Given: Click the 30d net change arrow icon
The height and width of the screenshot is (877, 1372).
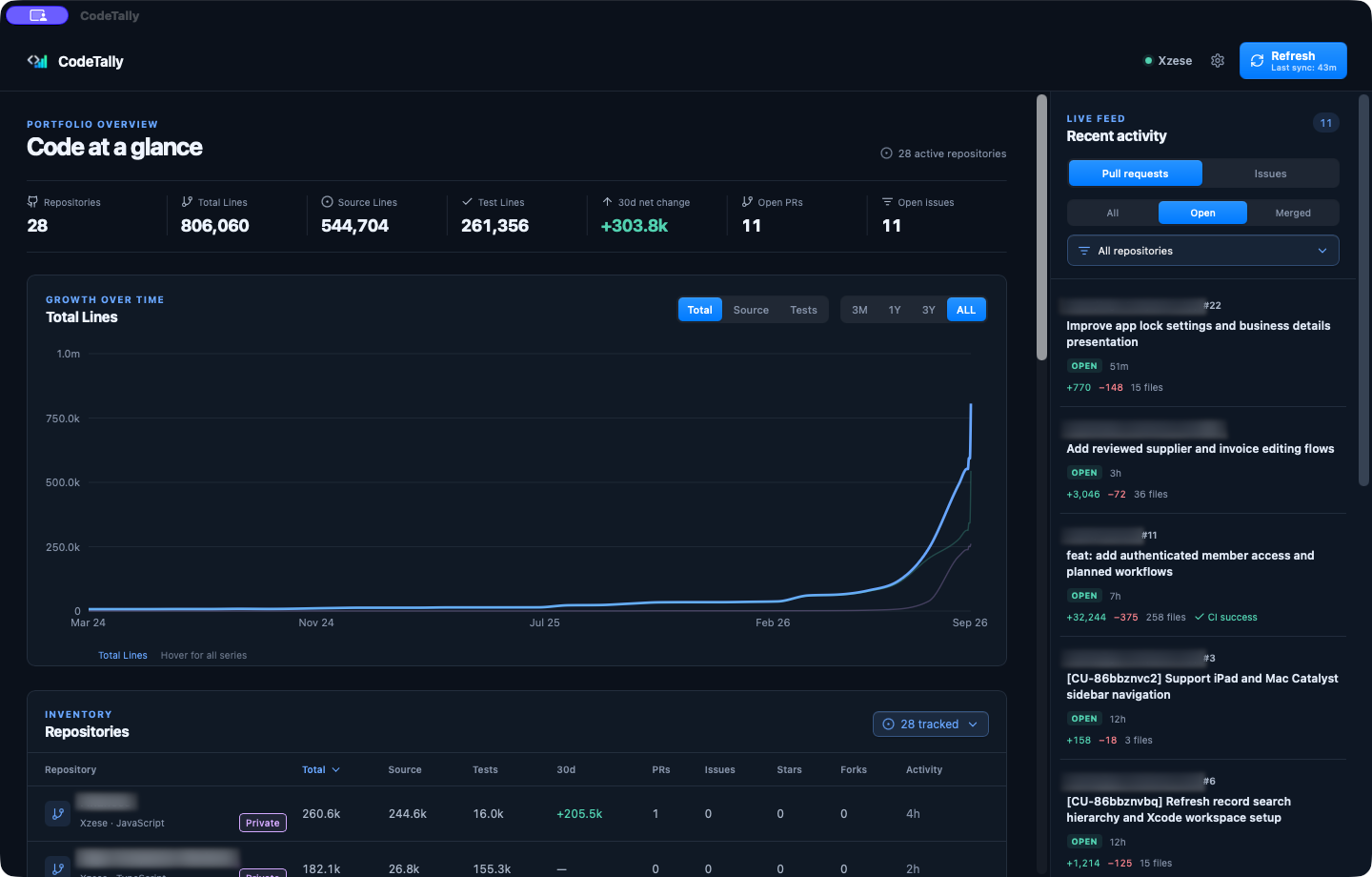Looking at the screenshot, I should point(607,202).
